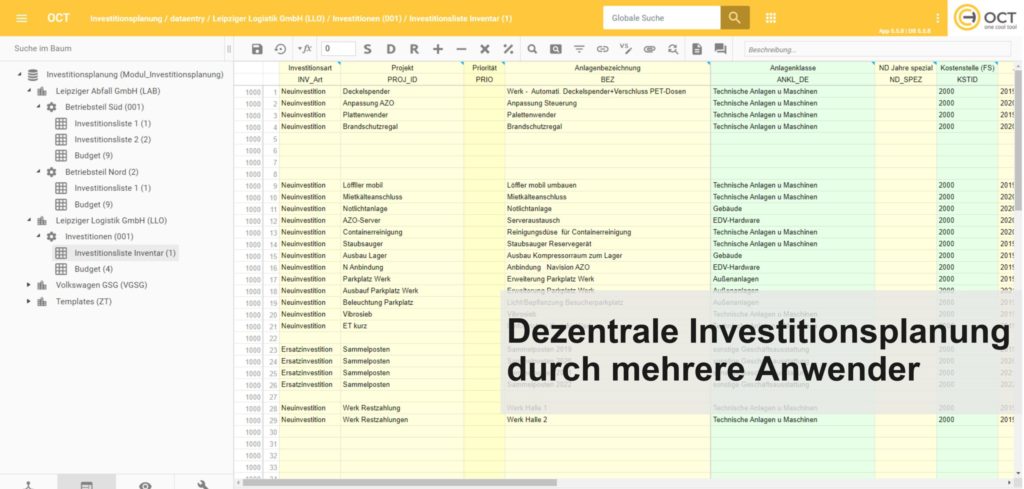This screenshot has width=1024, height=489.
Task: Collapse Betriebsteil Süd (001) node
Action: click(38, 107)
